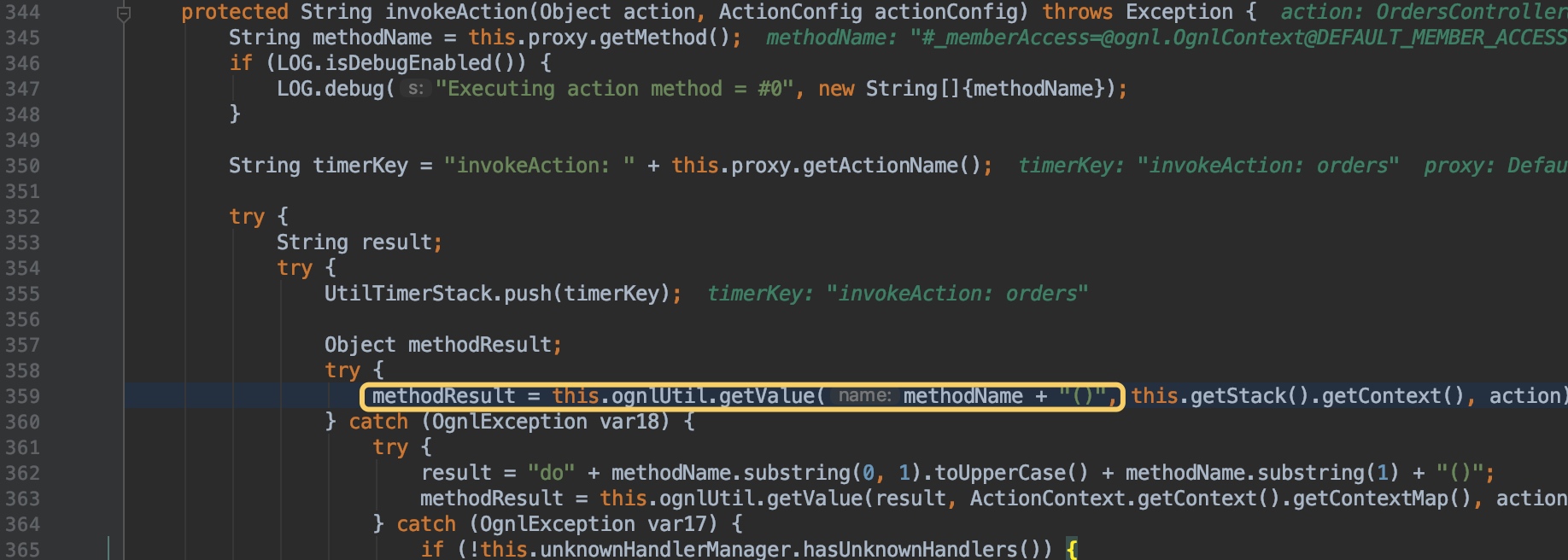The width and height of the screenshot is (1568, 560).
Task: Click ognlUtil on line 359
Action: (659, 396)
